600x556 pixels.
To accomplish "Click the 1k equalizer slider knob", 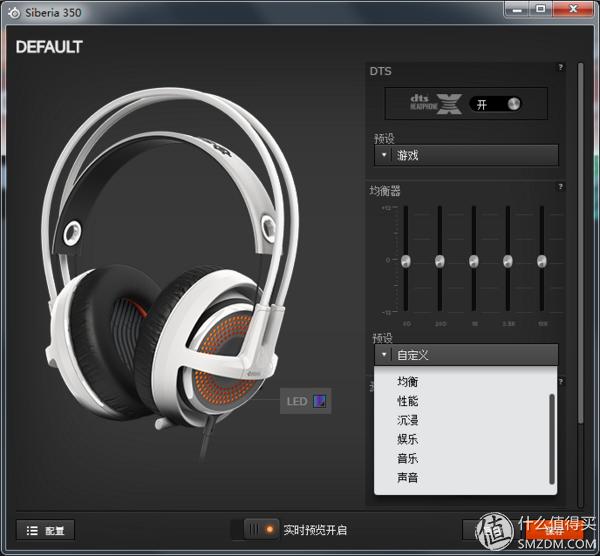I will coord(474,261).
